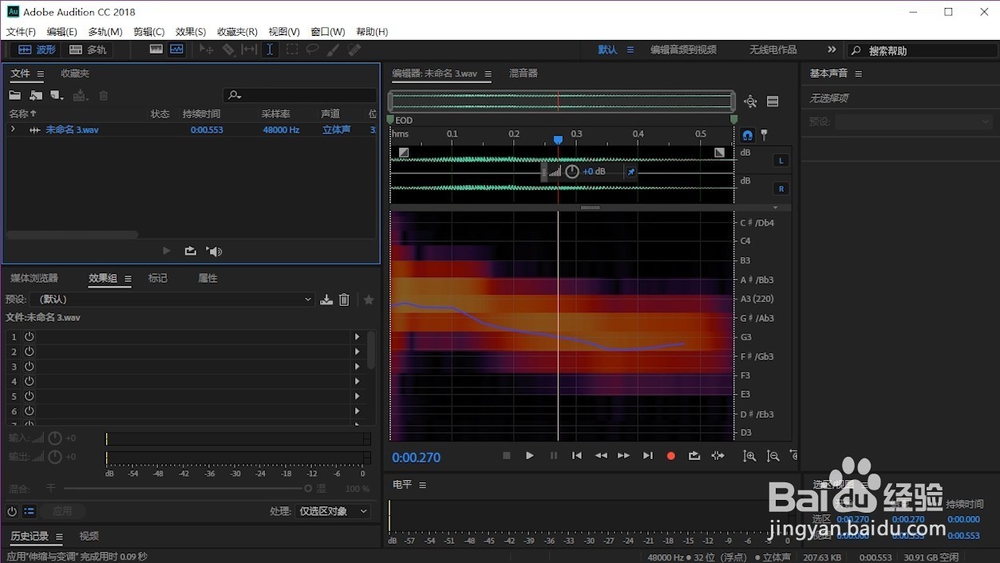This screenshot has width=1000, height=563.
Task: Click the trash icon in Files panel
Action: [x=103, y=95]
